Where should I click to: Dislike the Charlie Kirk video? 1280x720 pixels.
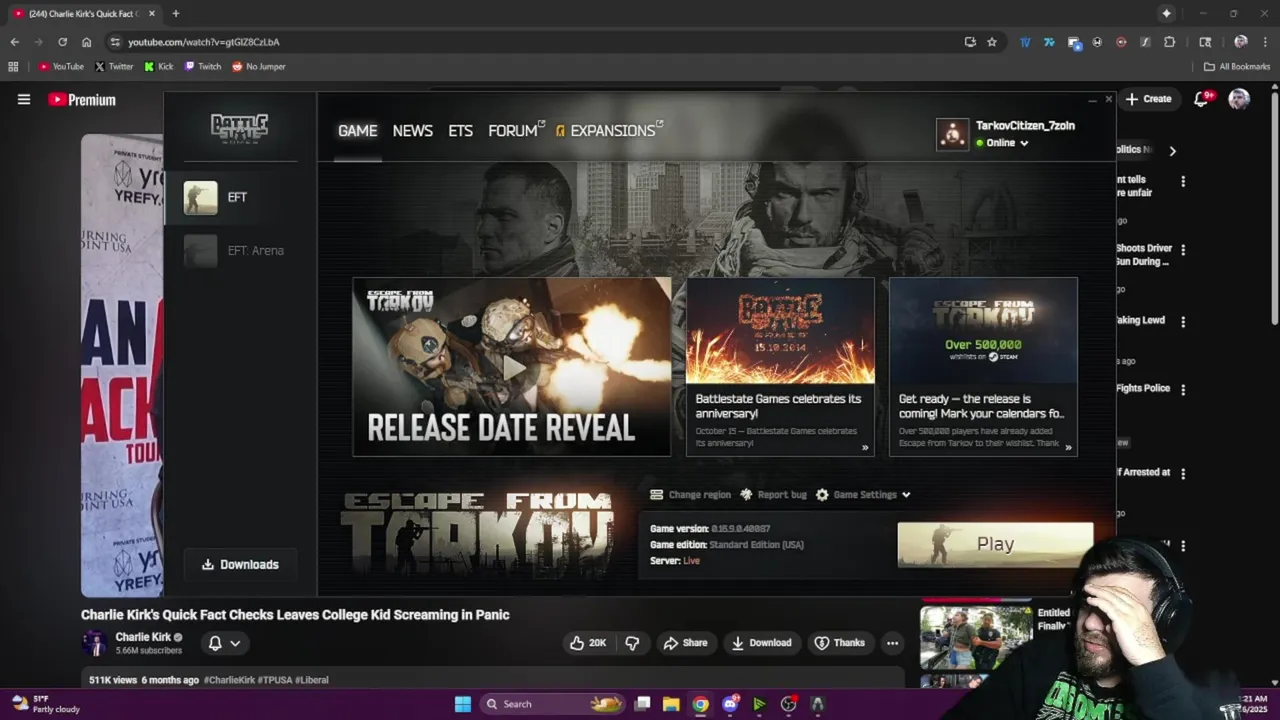click(632, 643)
